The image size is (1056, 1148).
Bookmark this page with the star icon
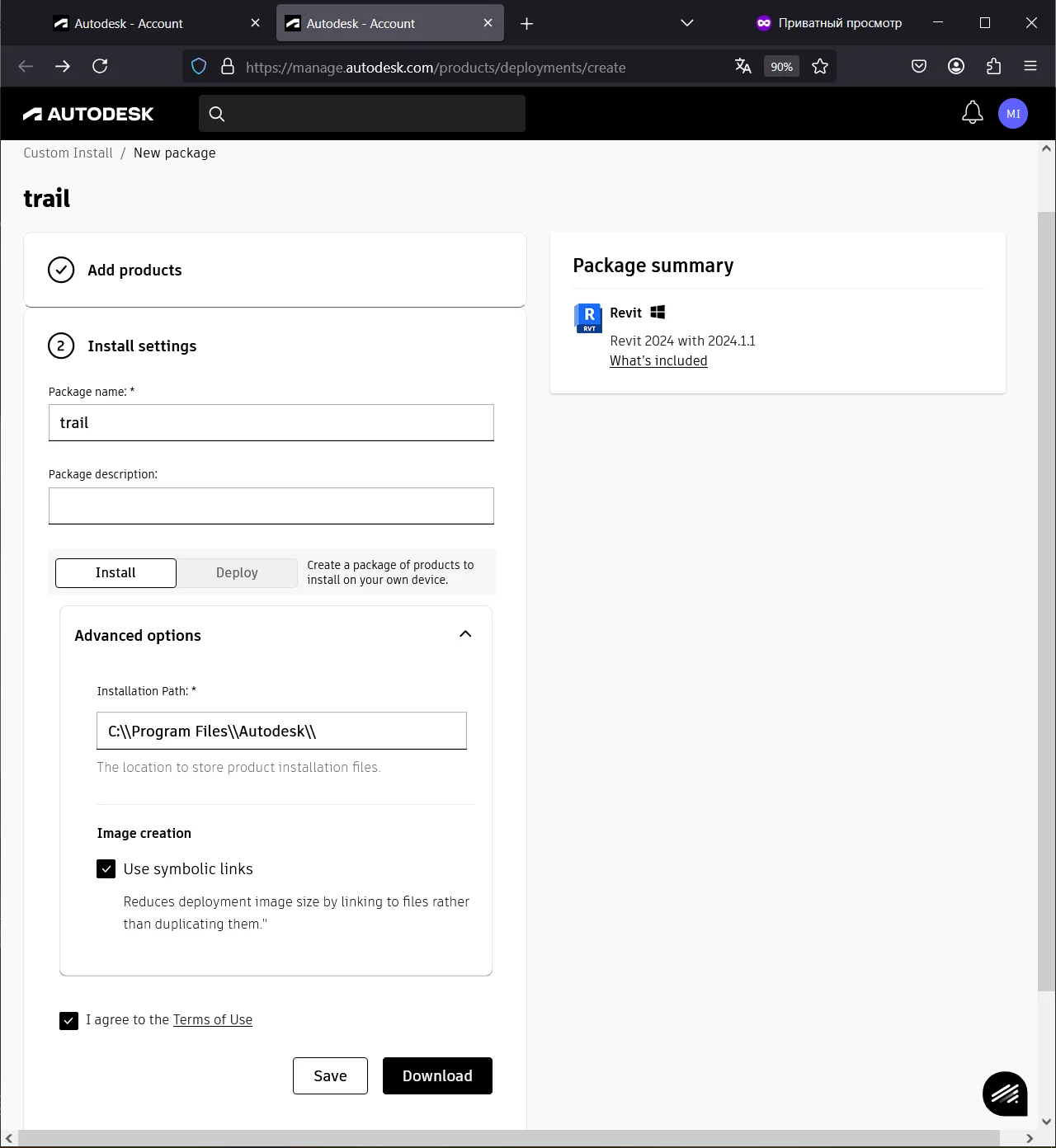pyautogui.click(x=819, y=67)
